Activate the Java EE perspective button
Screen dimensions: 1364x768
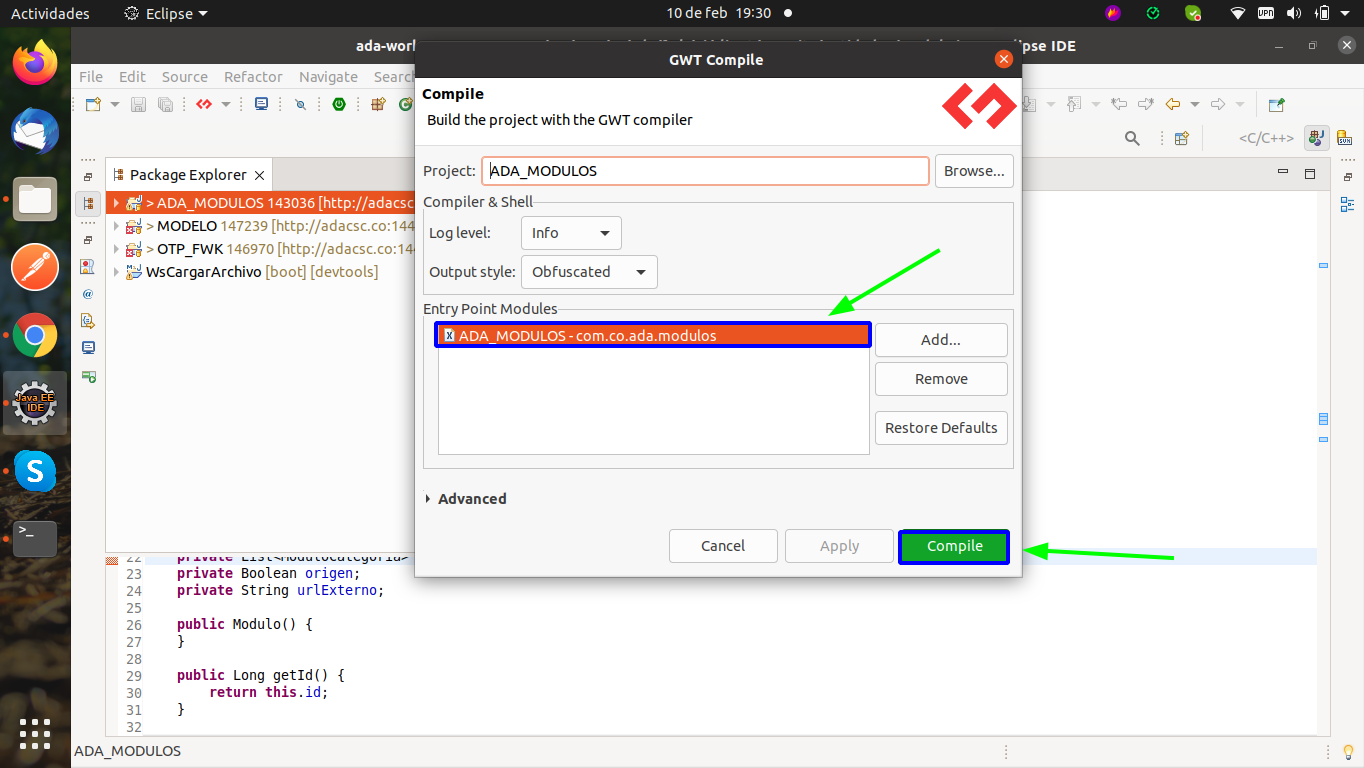[x=1317, y=138]
